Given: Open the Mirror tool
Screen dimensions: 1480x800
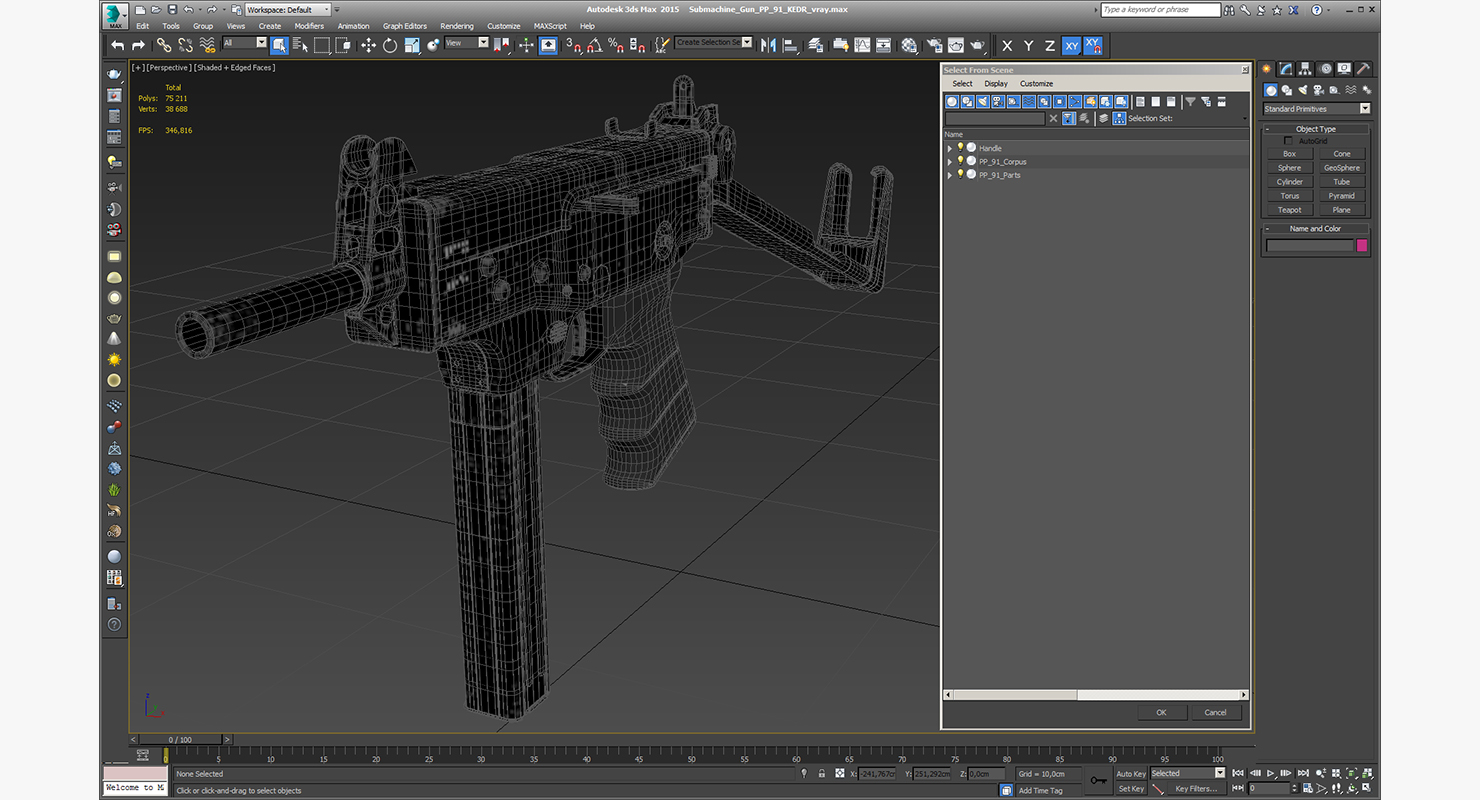Looking at the screenshot, I should coord(769,45).
